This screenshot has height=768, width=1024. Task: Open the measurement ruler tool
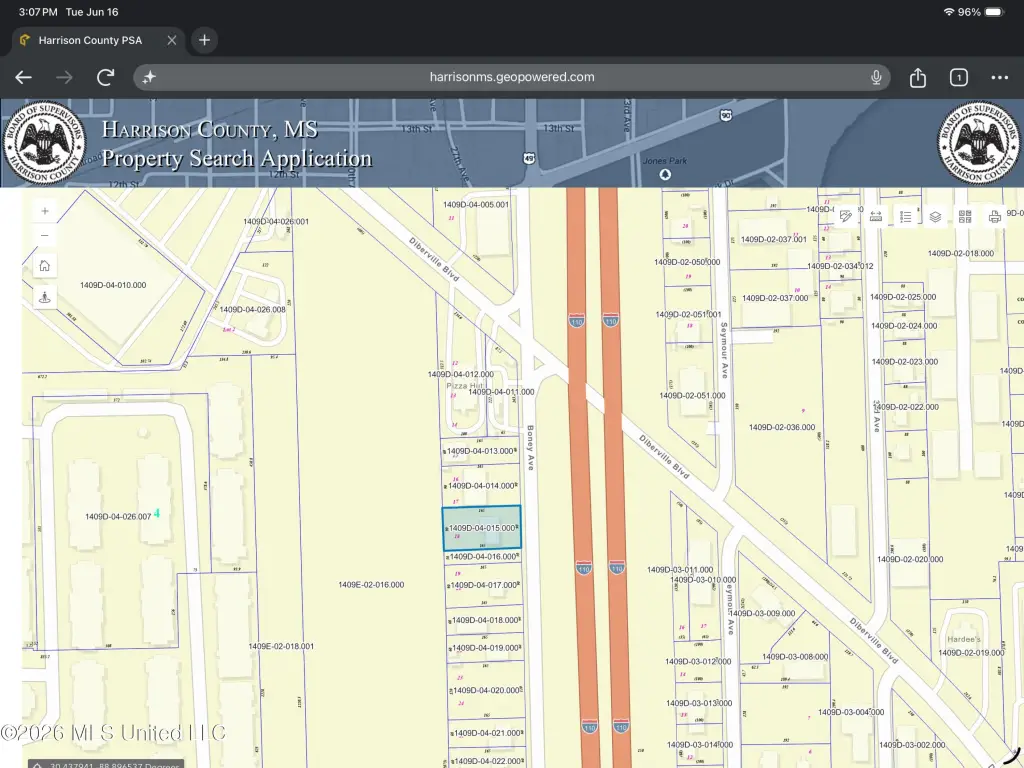876,217
